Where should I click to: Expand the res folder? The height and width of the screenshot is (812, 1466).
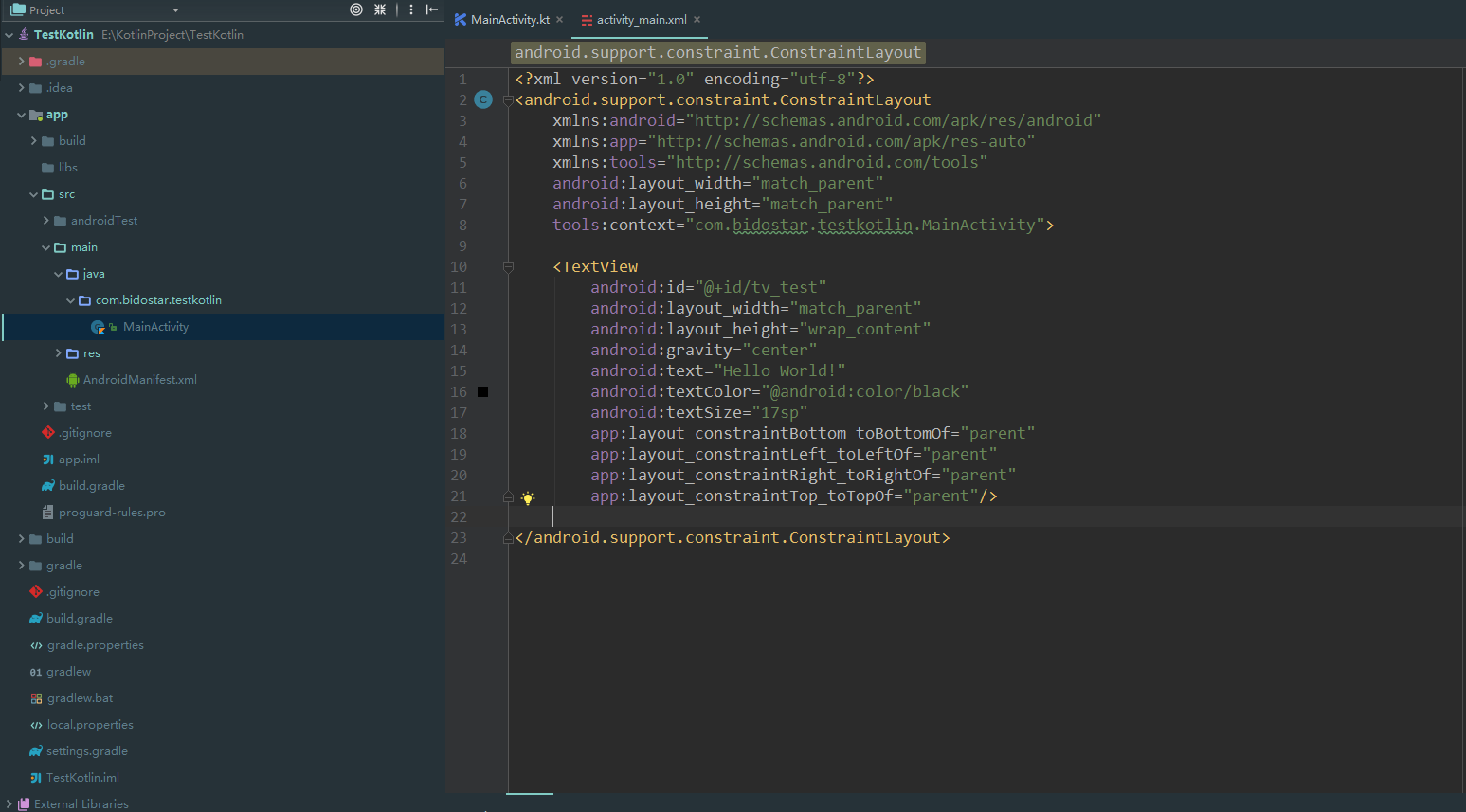tap(59, 353)
